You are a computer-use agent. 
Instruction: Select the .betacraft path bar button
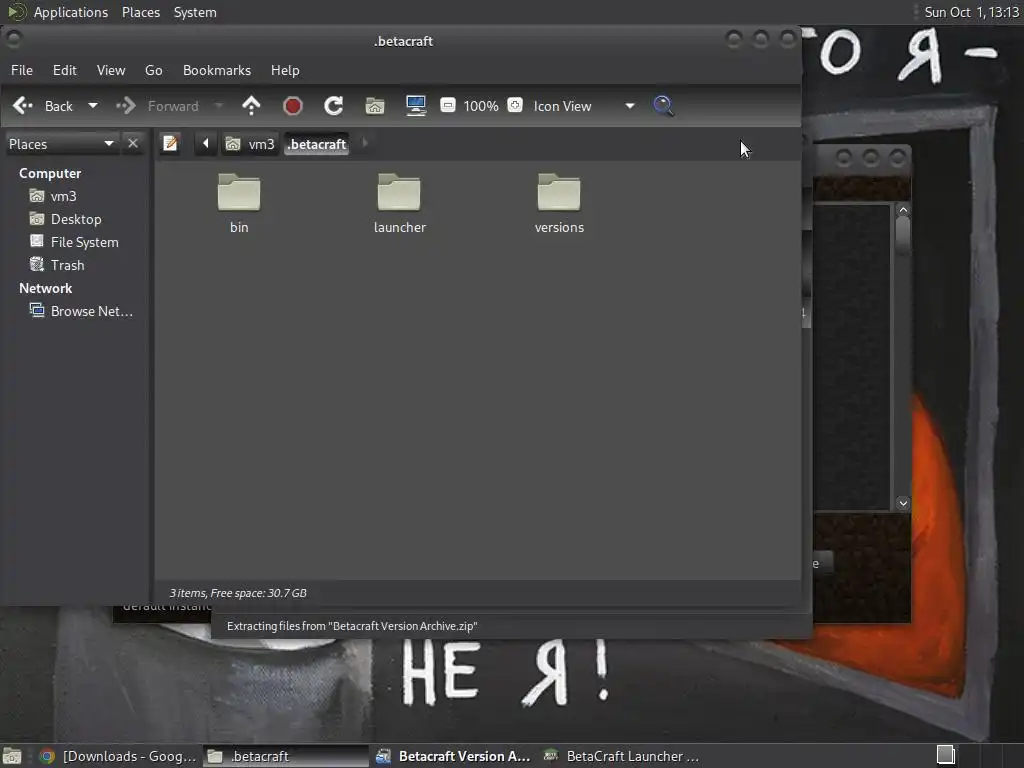[x=317, y=144]
